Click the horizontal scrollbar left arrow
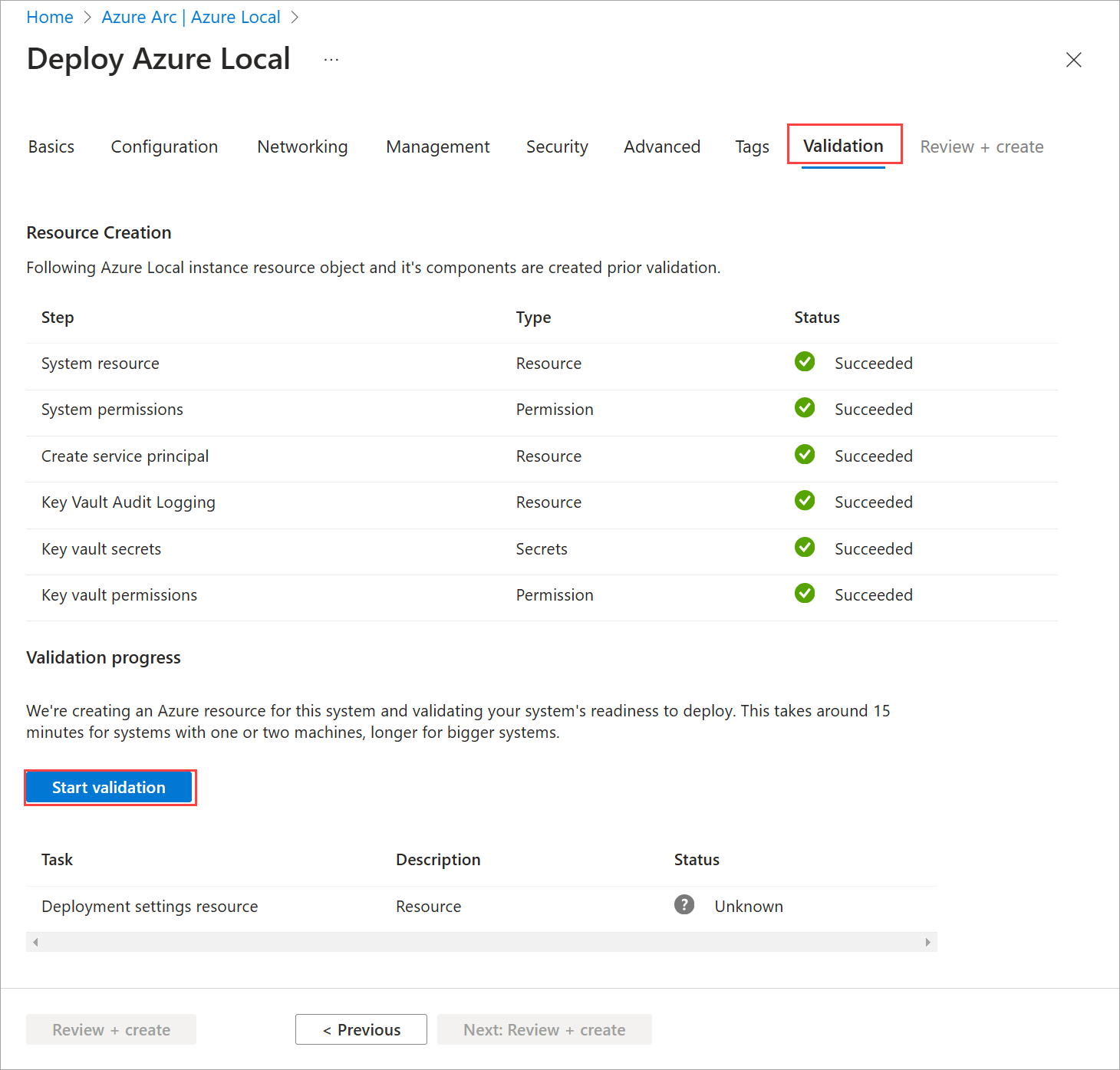The width and height of the screenshot is (1120, 1070). (x=35, y=942)
